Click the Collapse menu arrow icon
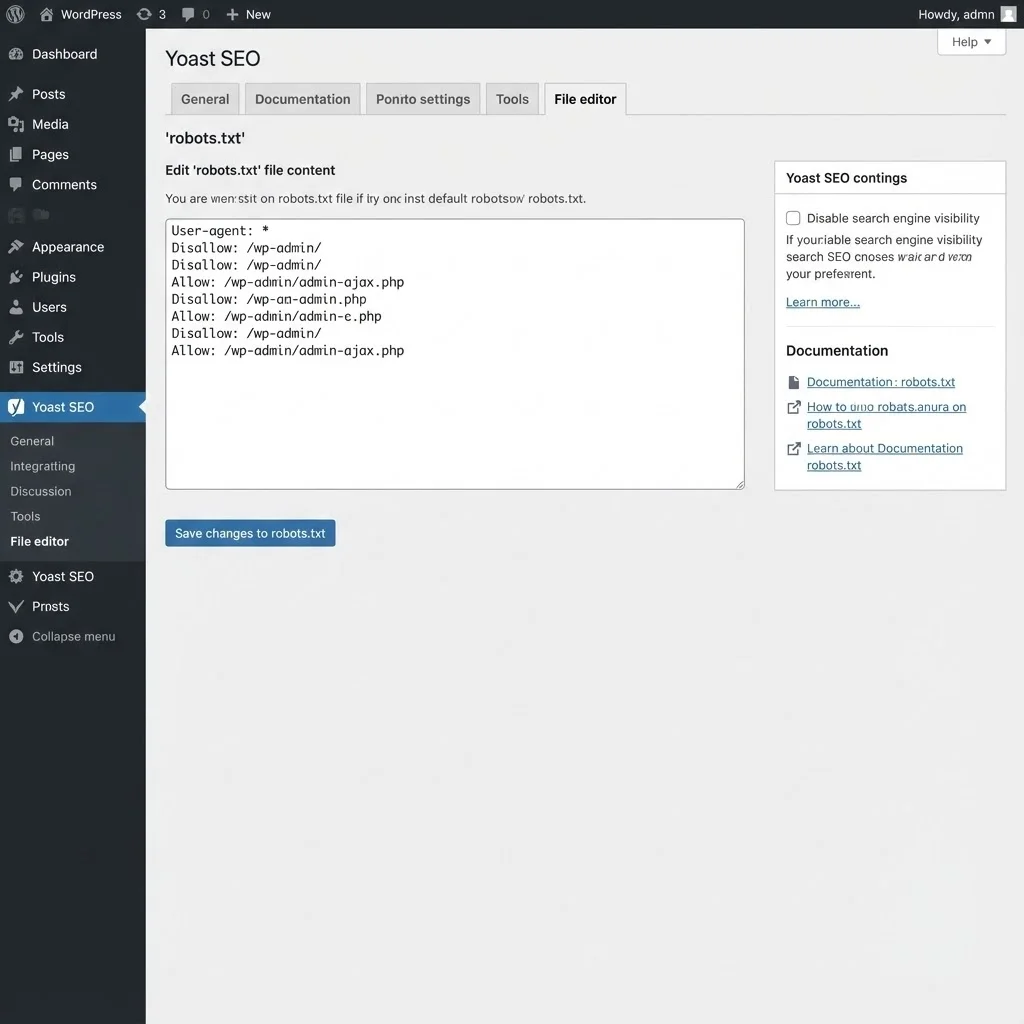 click(x=16, y=636)
